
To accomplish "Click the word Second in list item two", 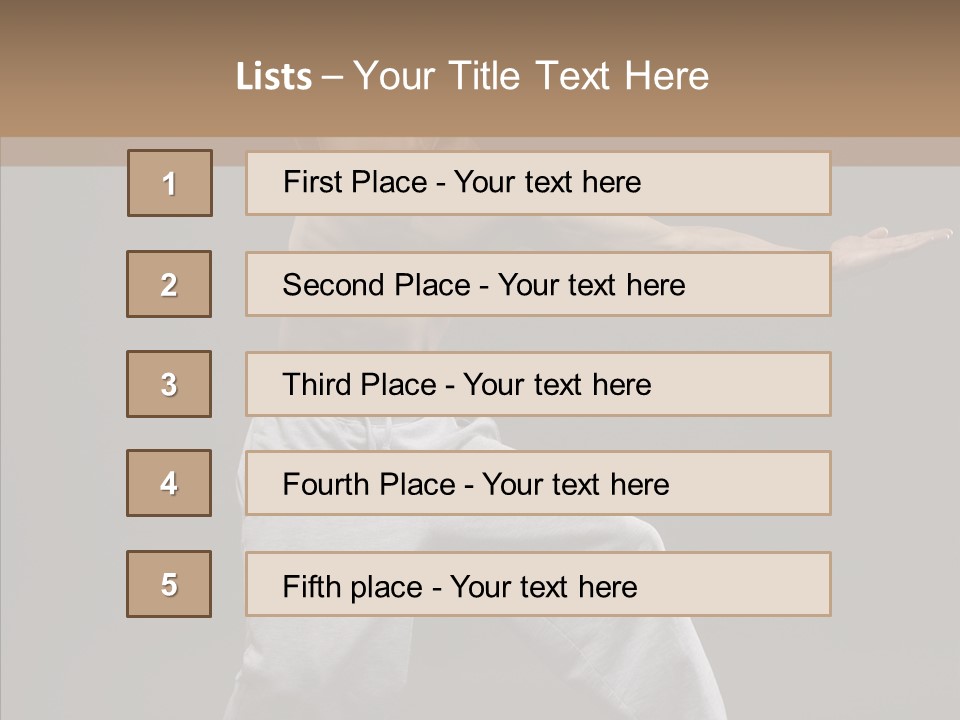I will click(334, 285).
